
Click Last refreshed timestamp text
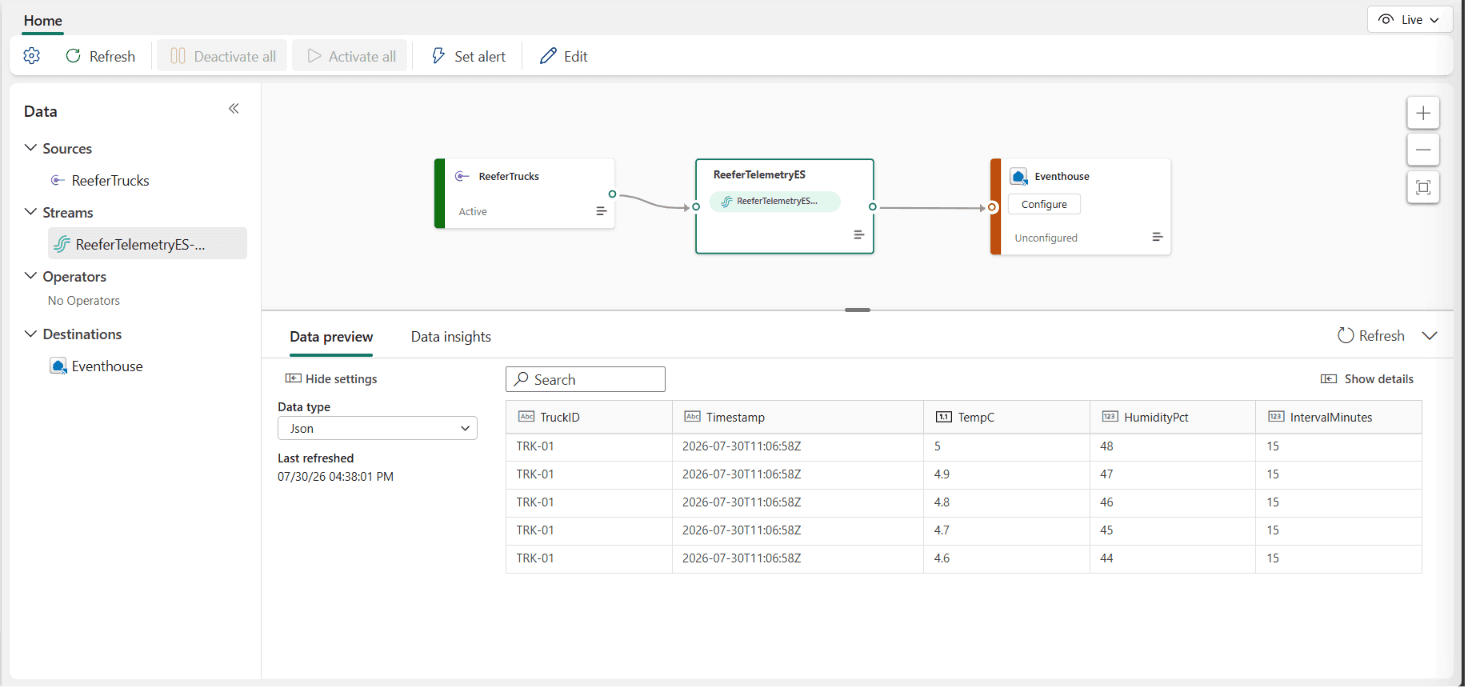[x=335, y=477]
